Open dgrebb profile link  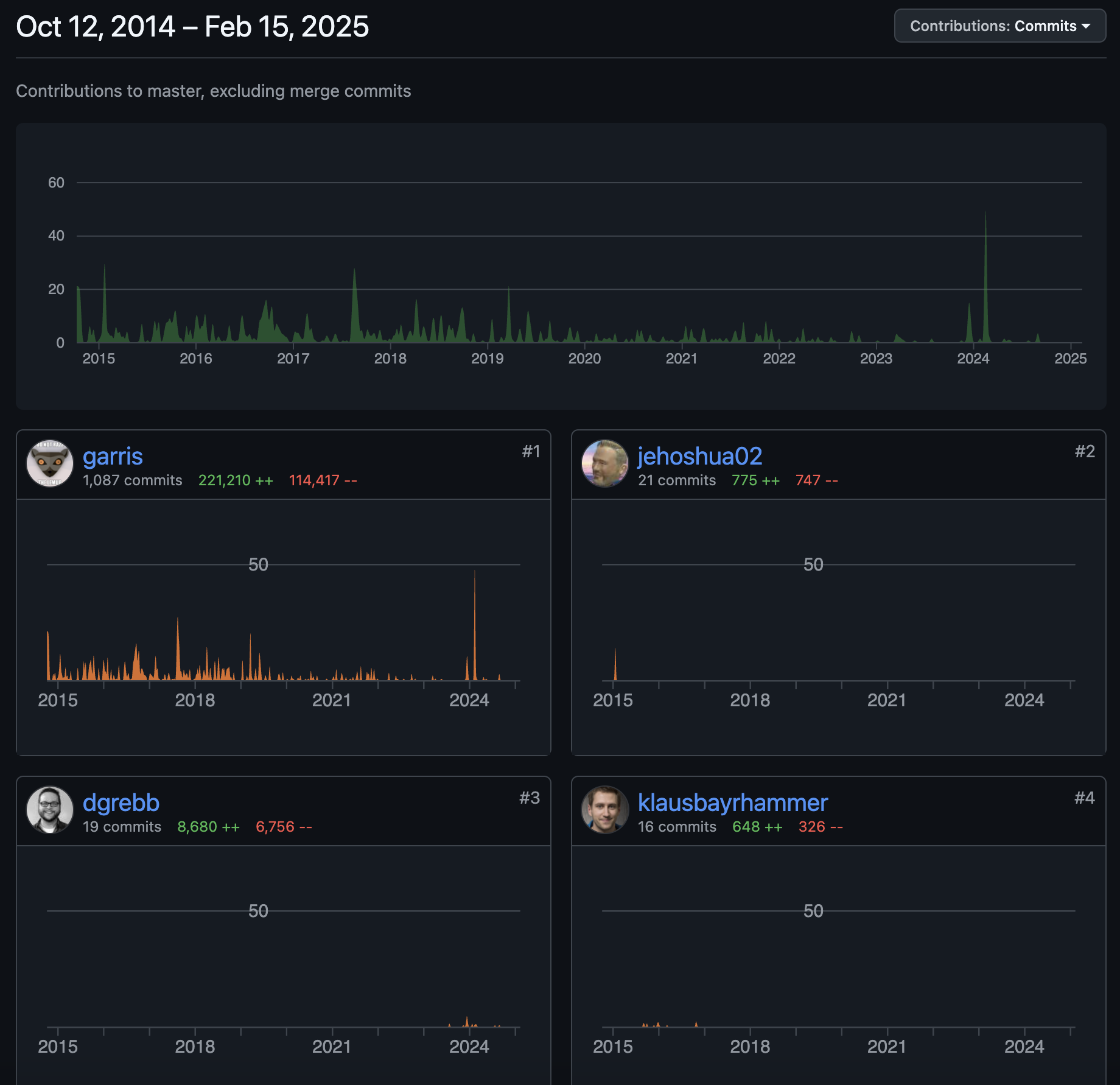(x=121, y=802)
